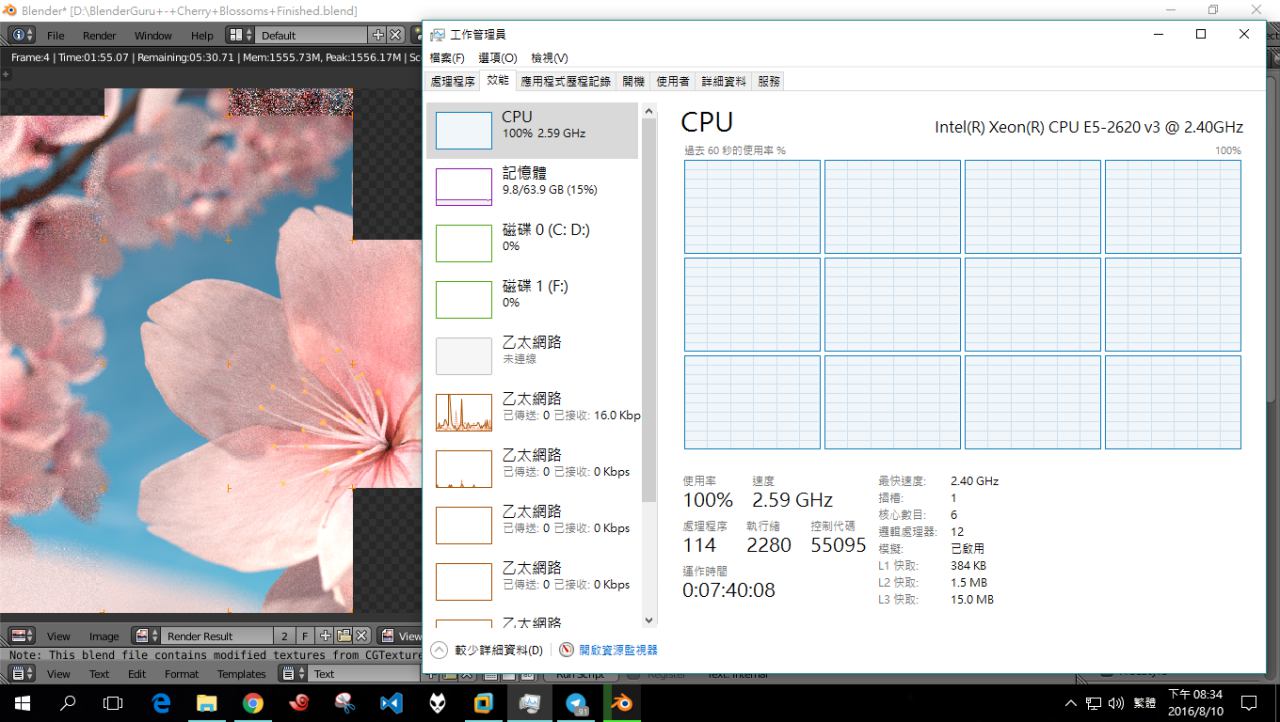Open Visual Studio Code from the taskbar
The height and width of the screenshot is (722, 1280).
click(x=391, y=703)
